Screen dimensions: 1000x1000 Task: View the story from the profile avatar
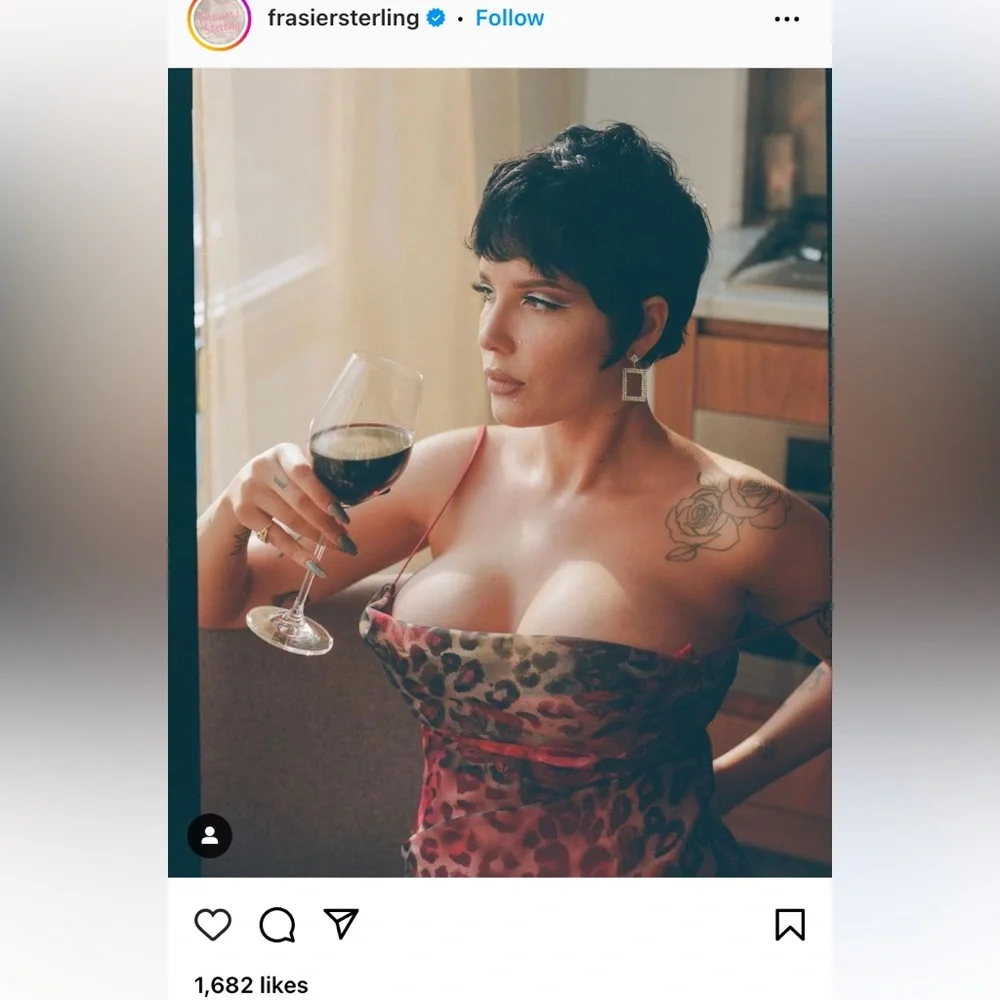pyautogui.click(x=219, y=20)
